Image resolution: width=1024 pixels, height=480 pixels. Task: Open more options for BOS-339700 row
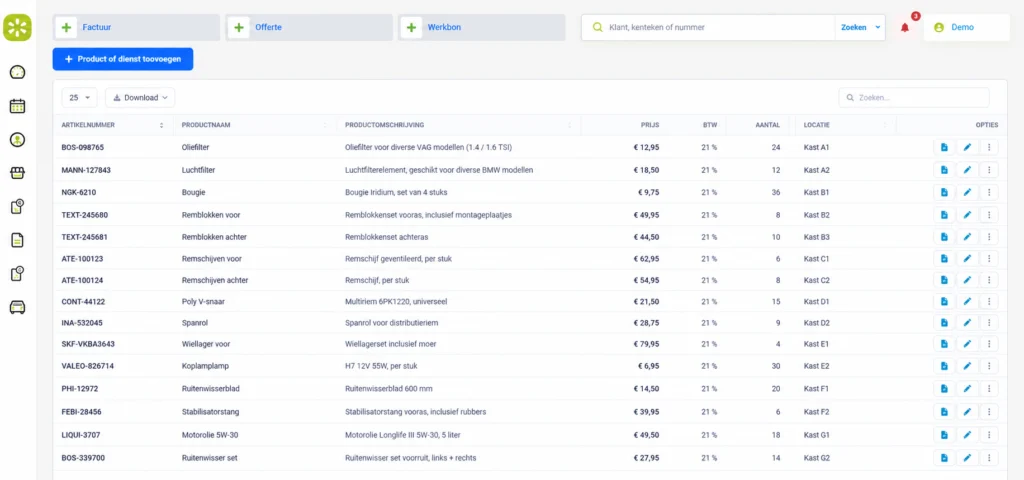[x=989, y=458]
